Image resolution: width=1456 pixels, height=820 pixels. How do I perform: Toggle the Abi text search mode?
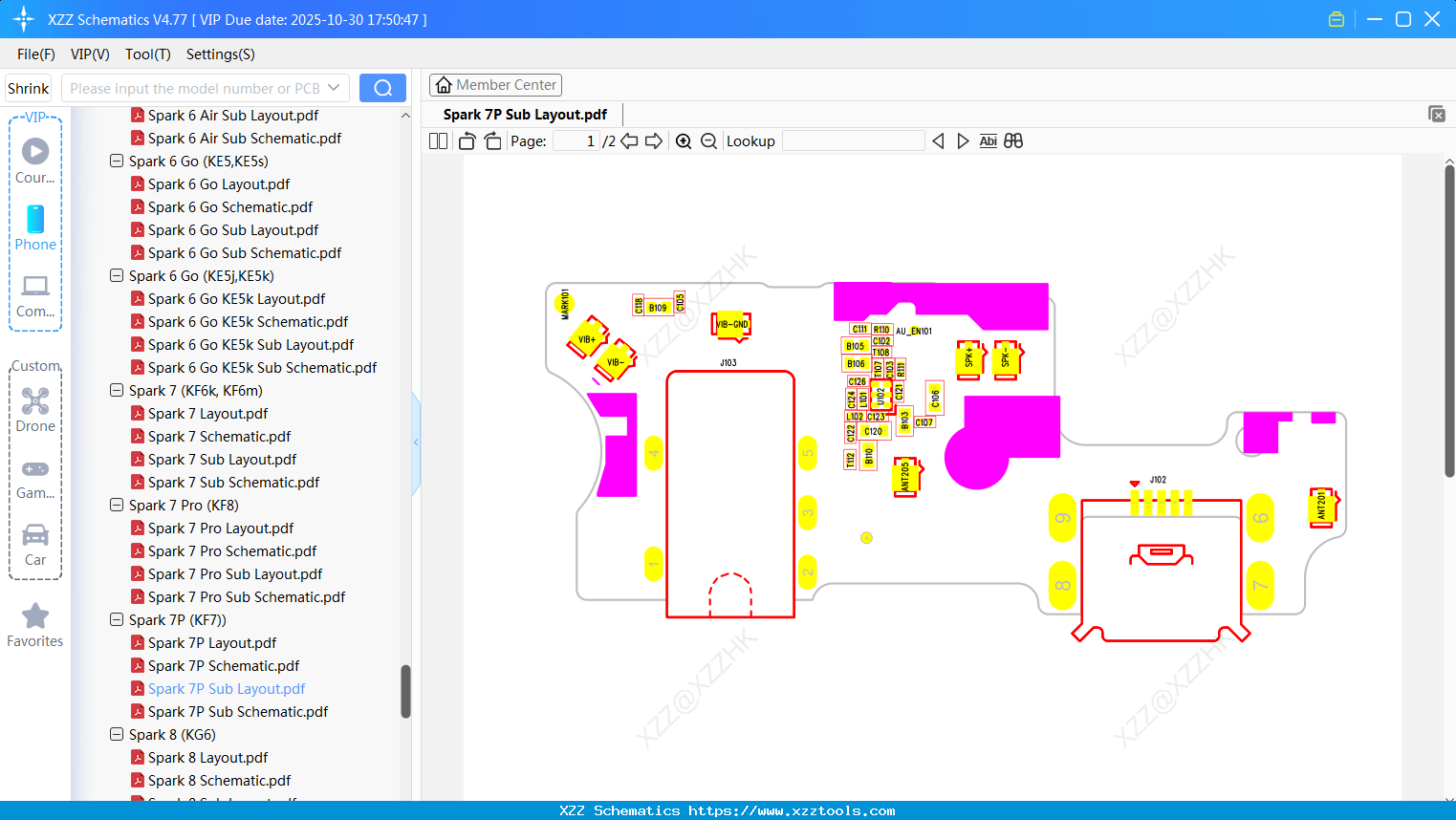point(988,140)
